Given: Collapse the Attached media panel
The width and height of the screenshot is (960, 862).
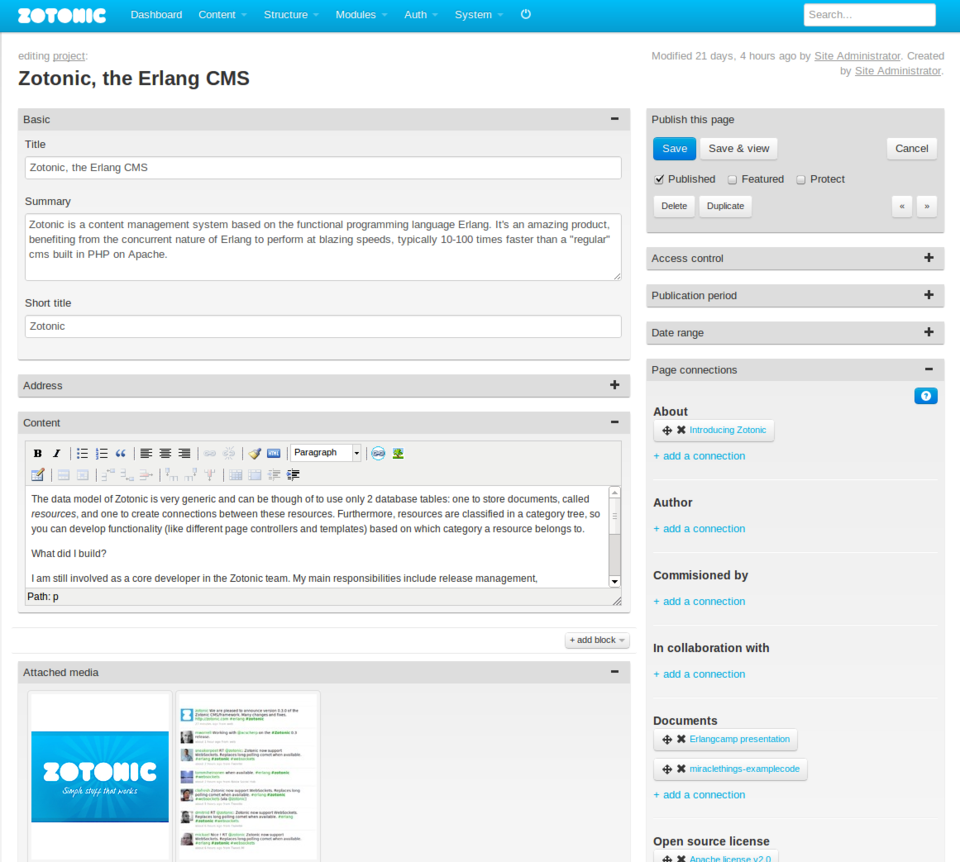Looking at the screenshot, I should click(615, 672).
